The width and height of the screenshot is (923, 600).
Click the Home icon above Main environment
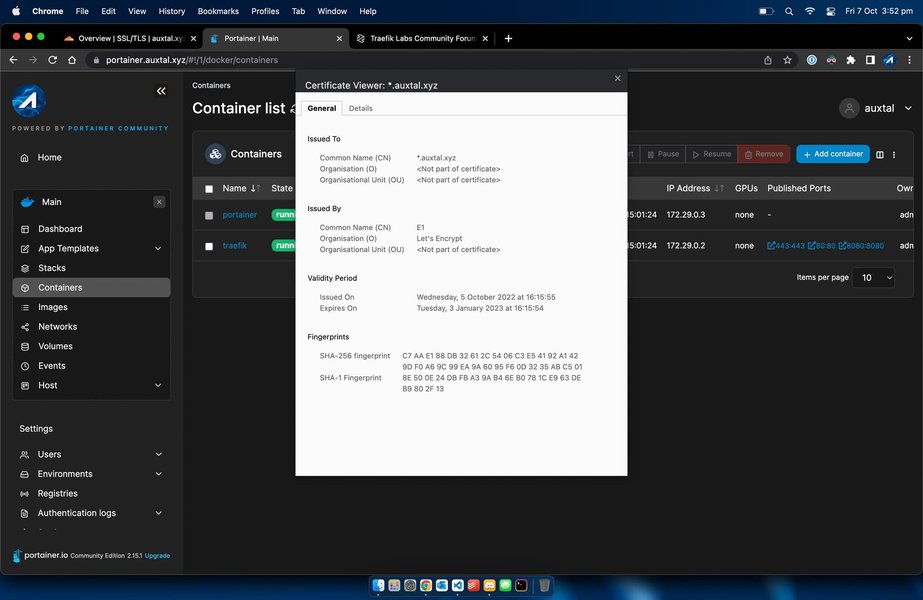click(x=48, y=157)
